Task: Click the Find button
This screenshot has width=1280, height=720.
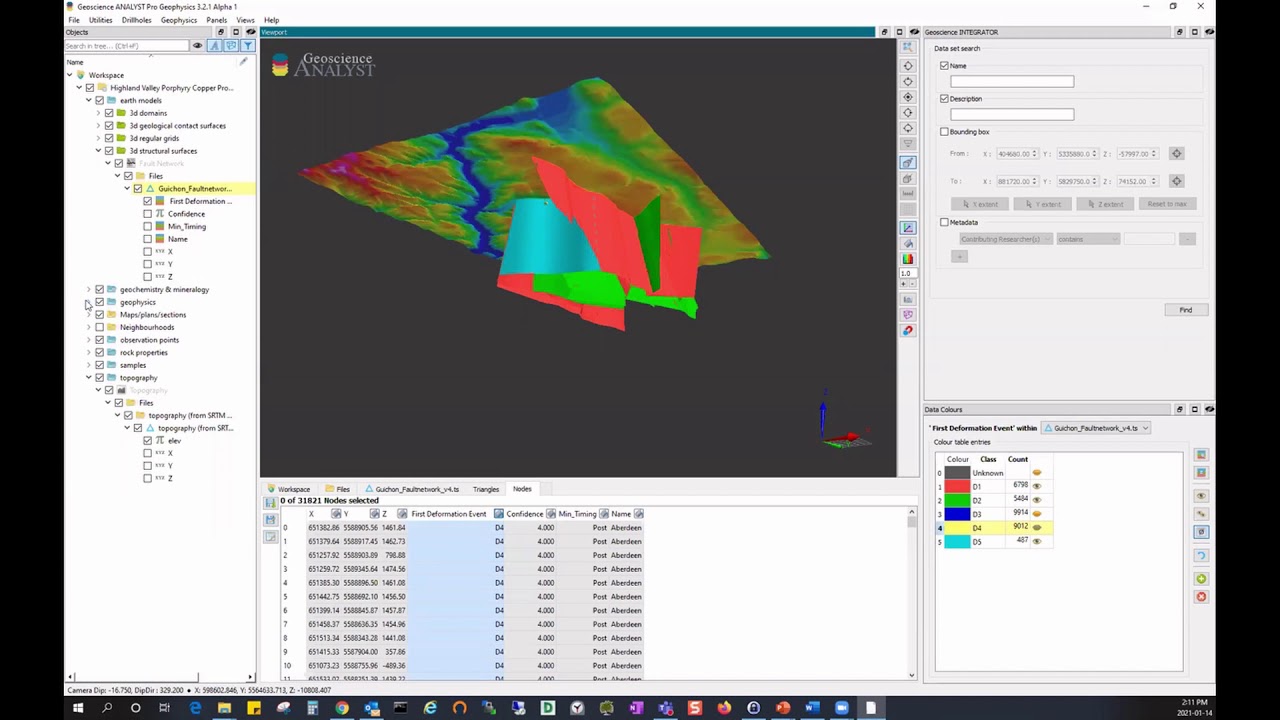Action: pos(1185,310)
